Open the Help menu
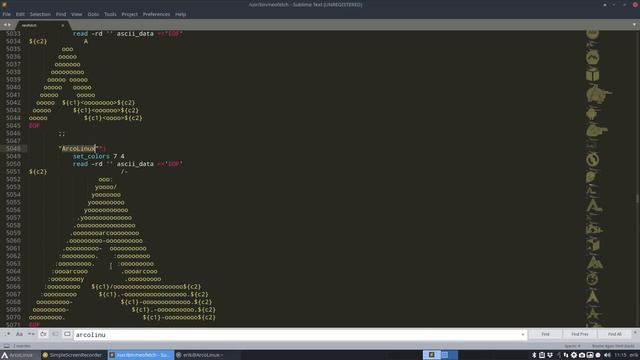 (180, 14)
